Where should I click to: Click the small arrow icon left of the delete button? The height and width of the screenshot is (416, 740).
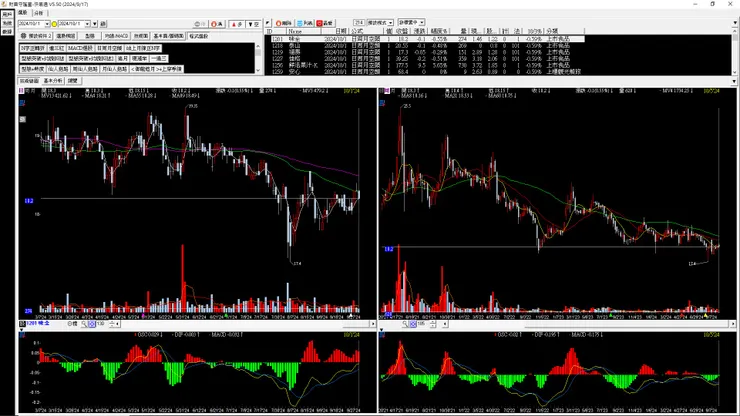pos(268,23)
